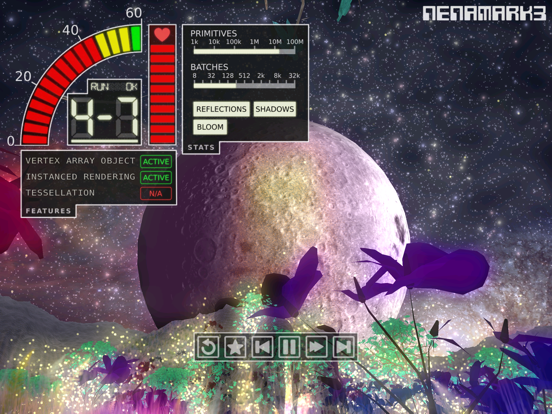Toggle the SHADOWS effect button
The height and width of the screenshot is (414, 552).
click(x=275, y=109)
